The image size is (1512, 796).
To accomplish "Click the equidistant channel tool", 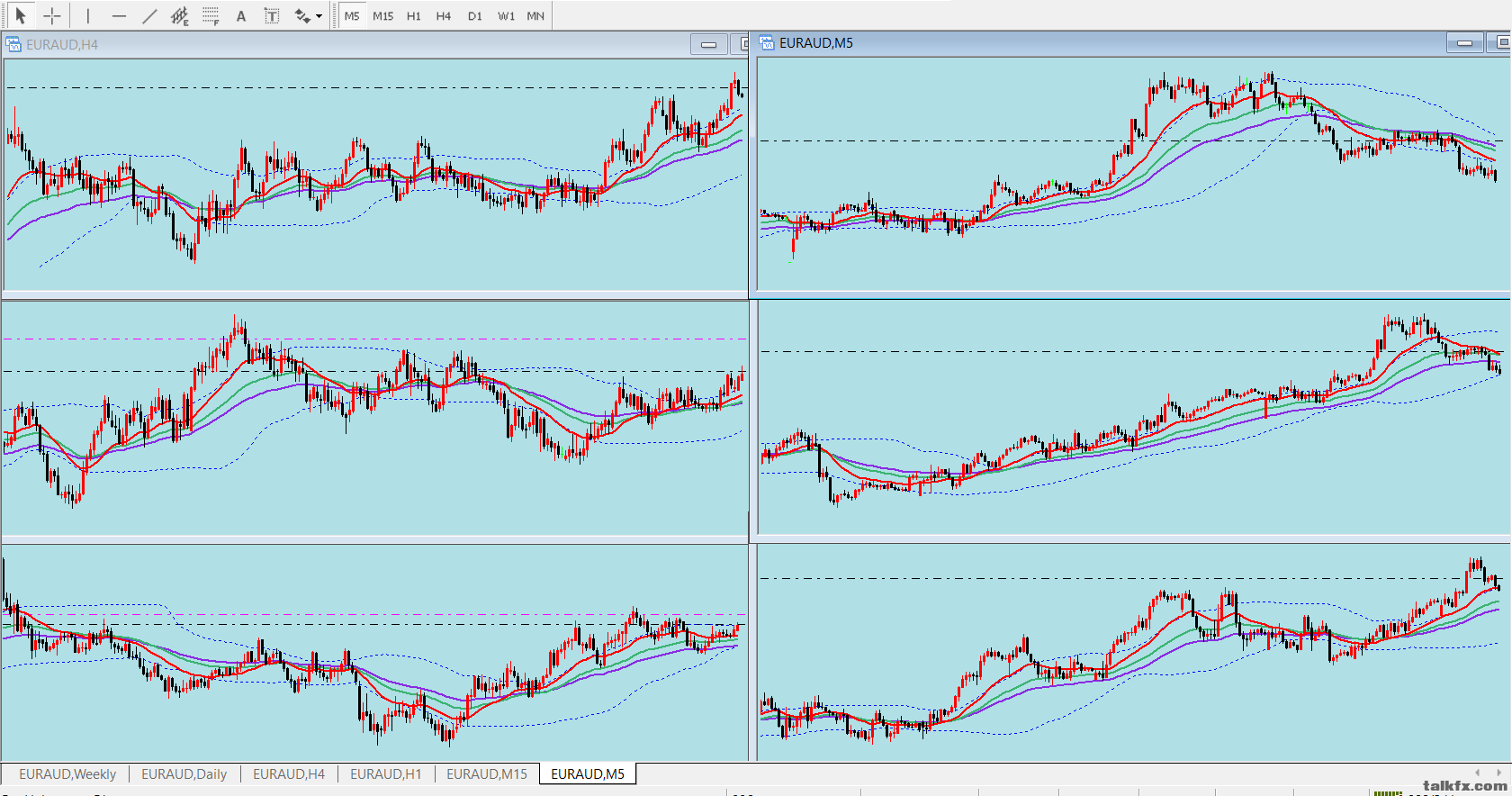I will (x=180, y=16).
